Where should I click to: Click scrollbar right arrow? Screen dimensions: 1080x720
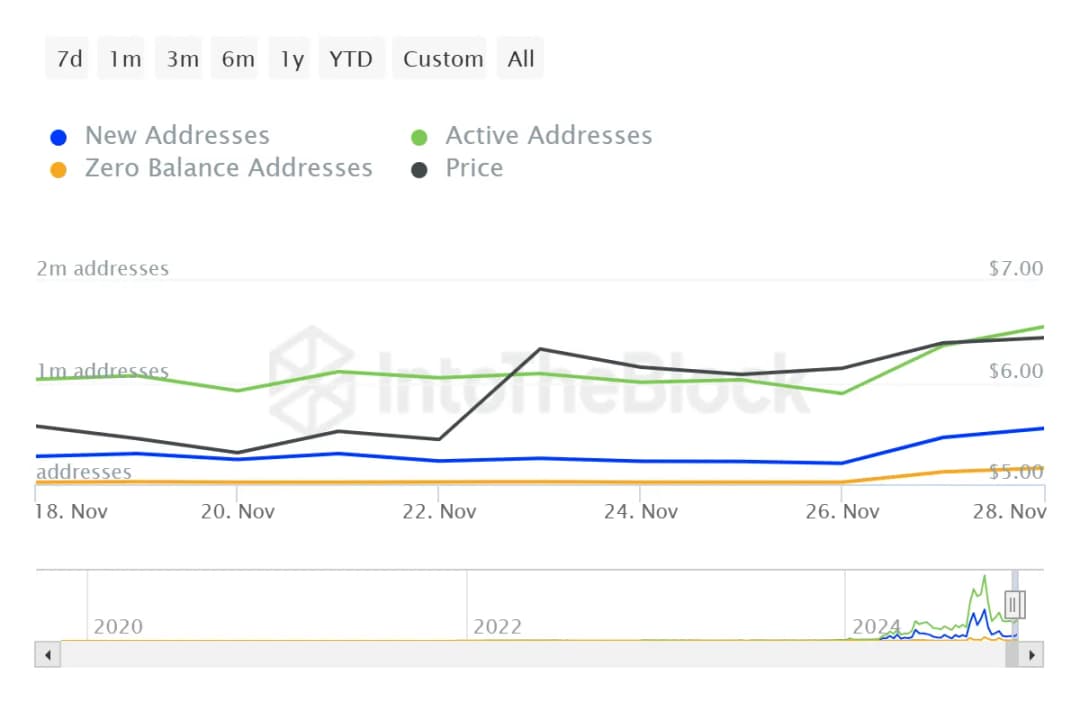pyautogui.click(x=1031, y=655)
